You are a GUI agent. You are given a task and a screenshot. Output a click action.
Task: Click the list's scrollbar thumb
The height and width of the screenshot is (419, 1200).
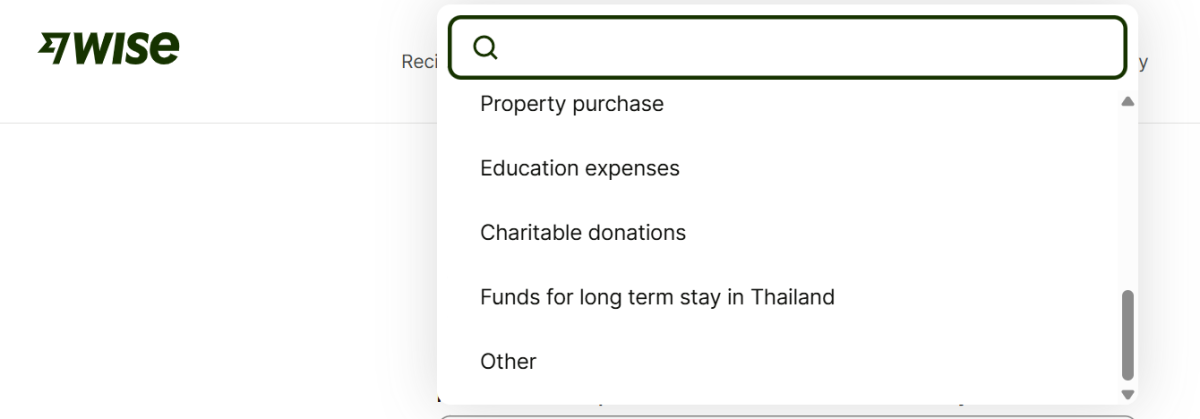tap(1128, 335)
